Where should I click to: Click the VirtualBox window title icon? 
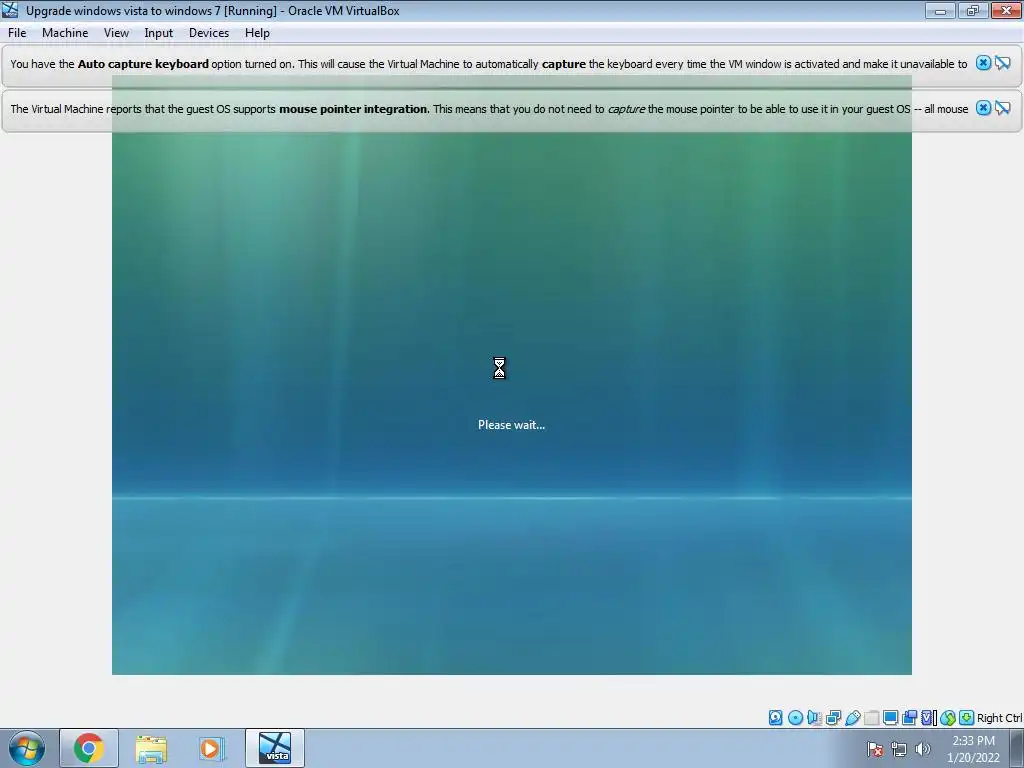click(10, 10)
